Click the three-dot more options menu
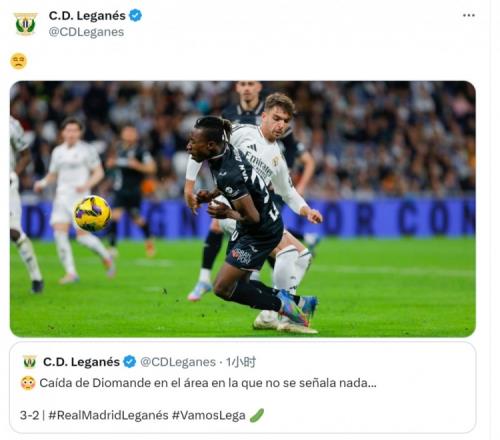Screen dimensions: 500x440 pyautogui.click(x=469, y=15)
